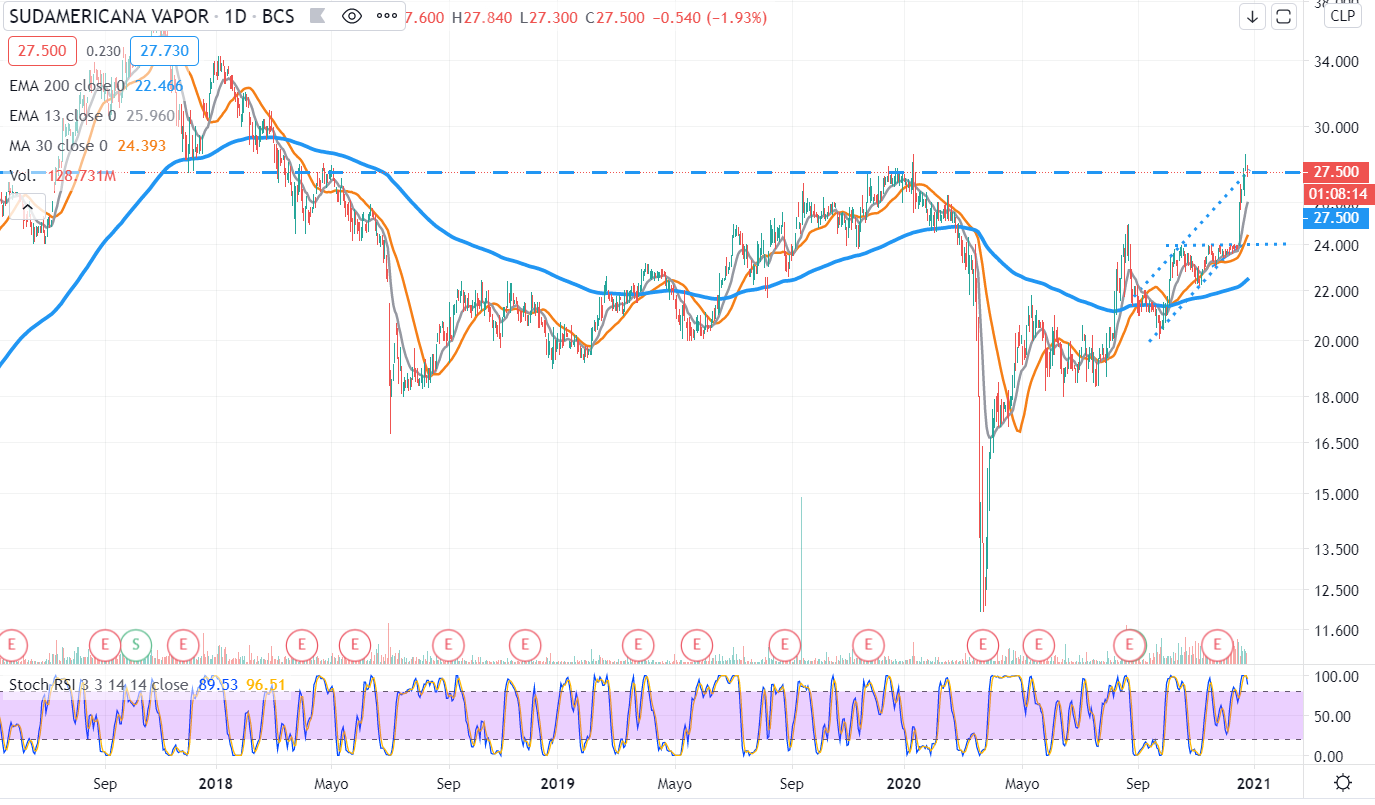This screenshot has height=805, width=1375.
Task: Click the last E earnings marker before 2021
Action: tap(1218, 644)
